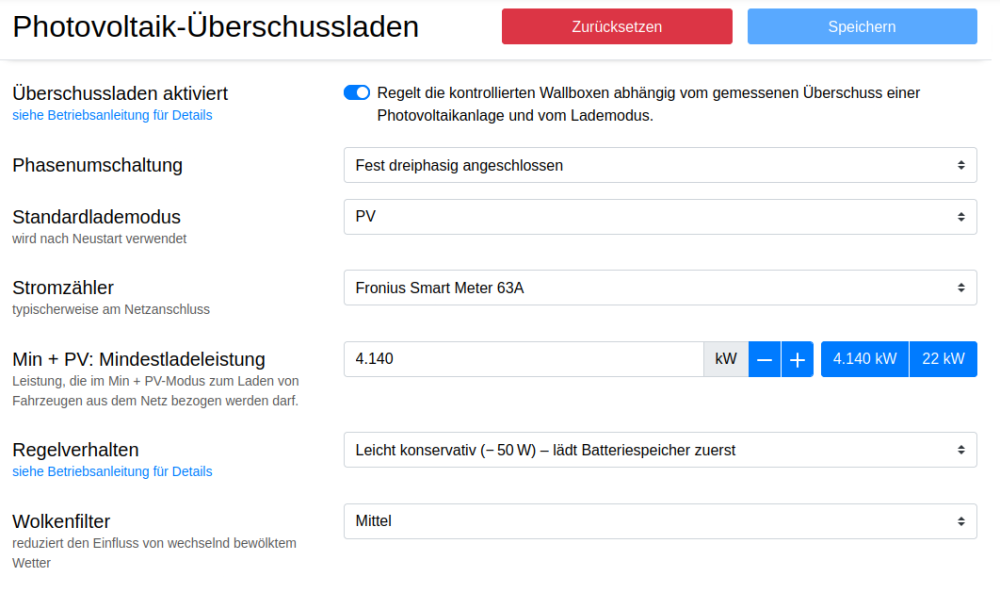Open Betriebsanleitung link under Regelverhalten

click(112, 471)
